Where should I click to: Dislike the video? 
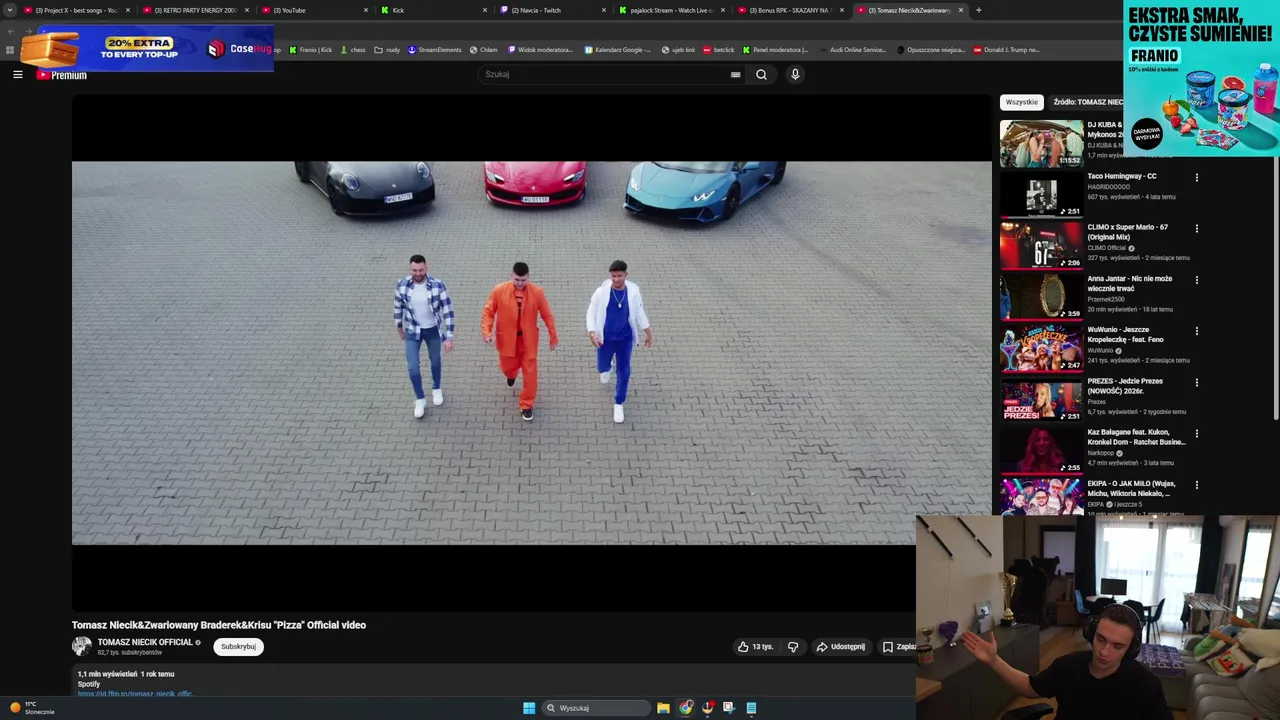793,647
